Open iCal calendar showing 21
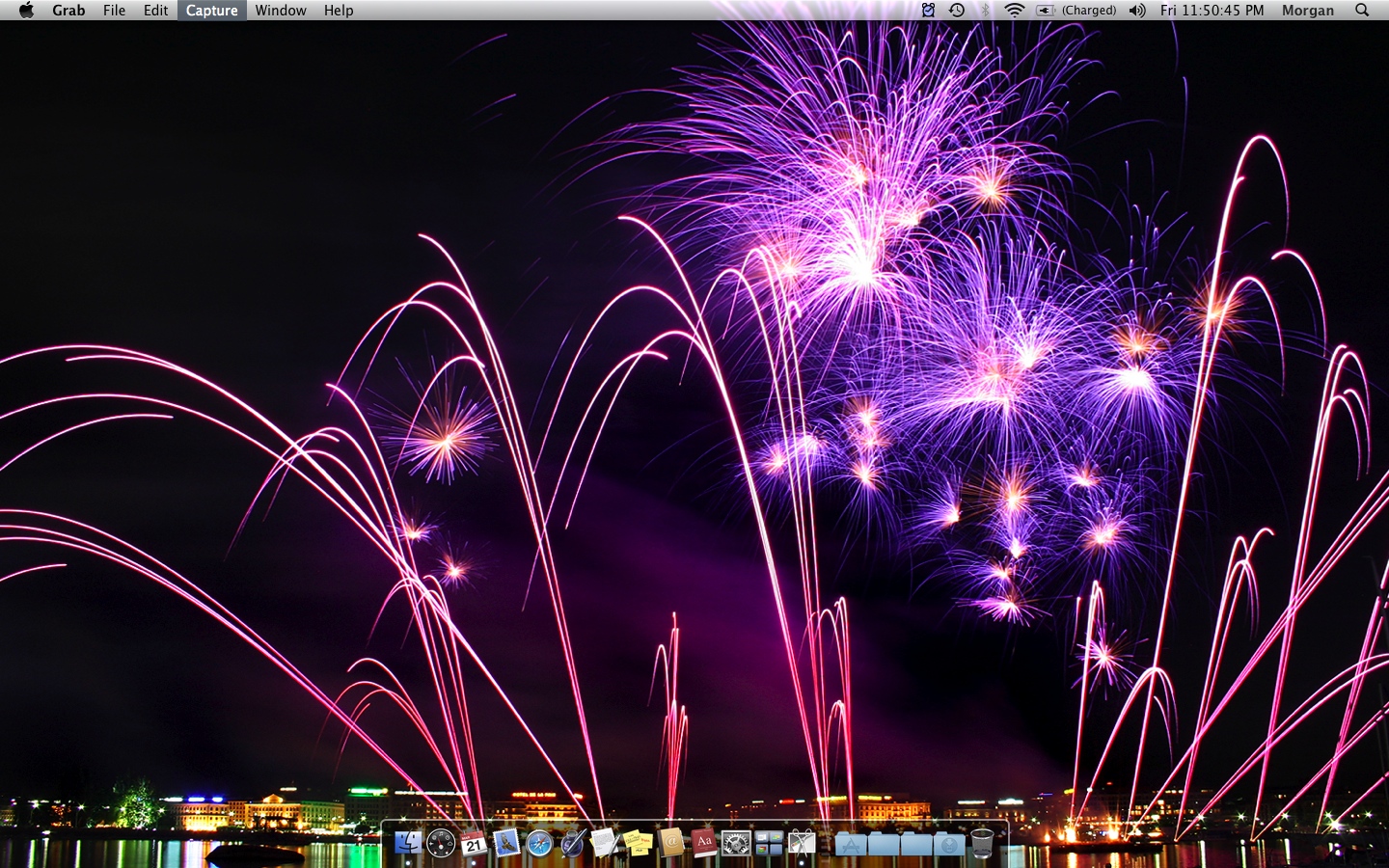 (x=474, y=843)
